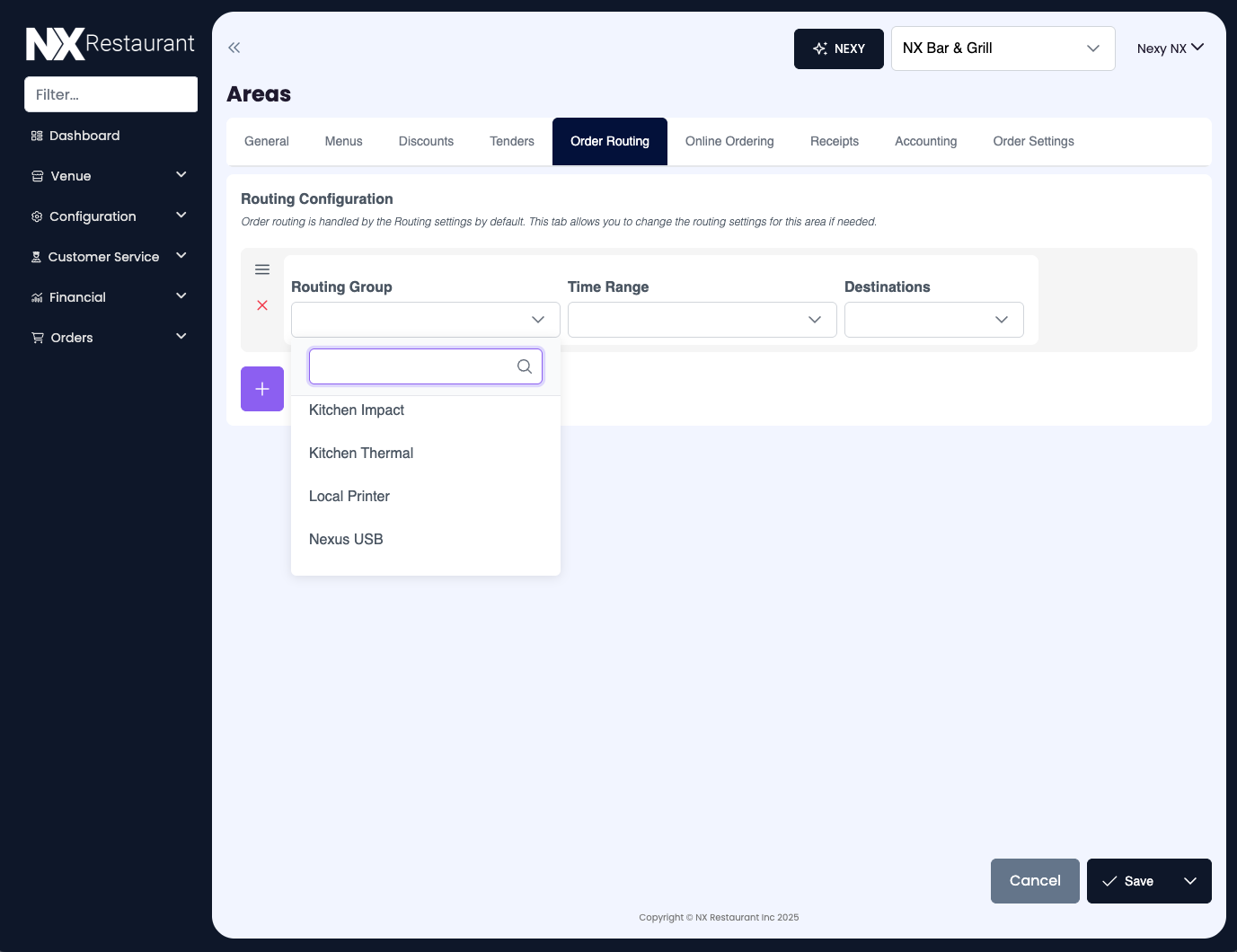Click the Configuration gear icon
Screen dimensions: 1237x952
(x=36, y=216)
